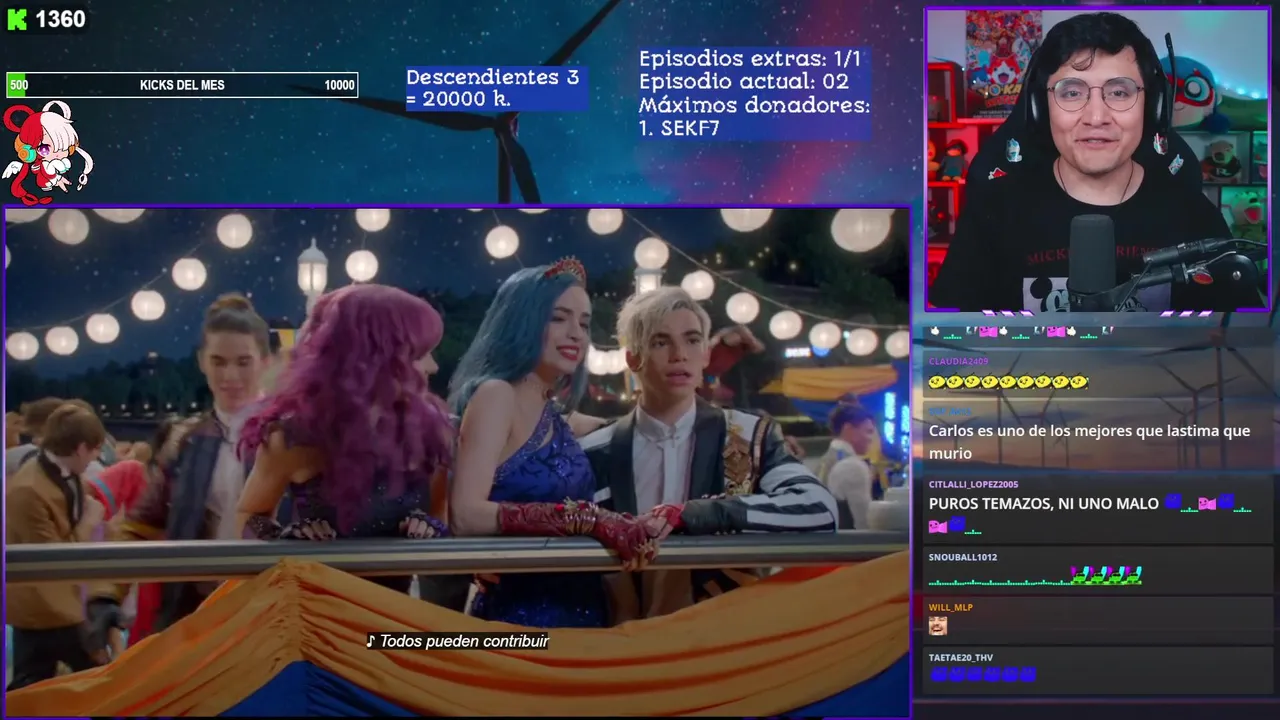Click the SNOUBALL1012 username in chat
The width and height of the screenshot is (1280, 720).
pos(962,557)
